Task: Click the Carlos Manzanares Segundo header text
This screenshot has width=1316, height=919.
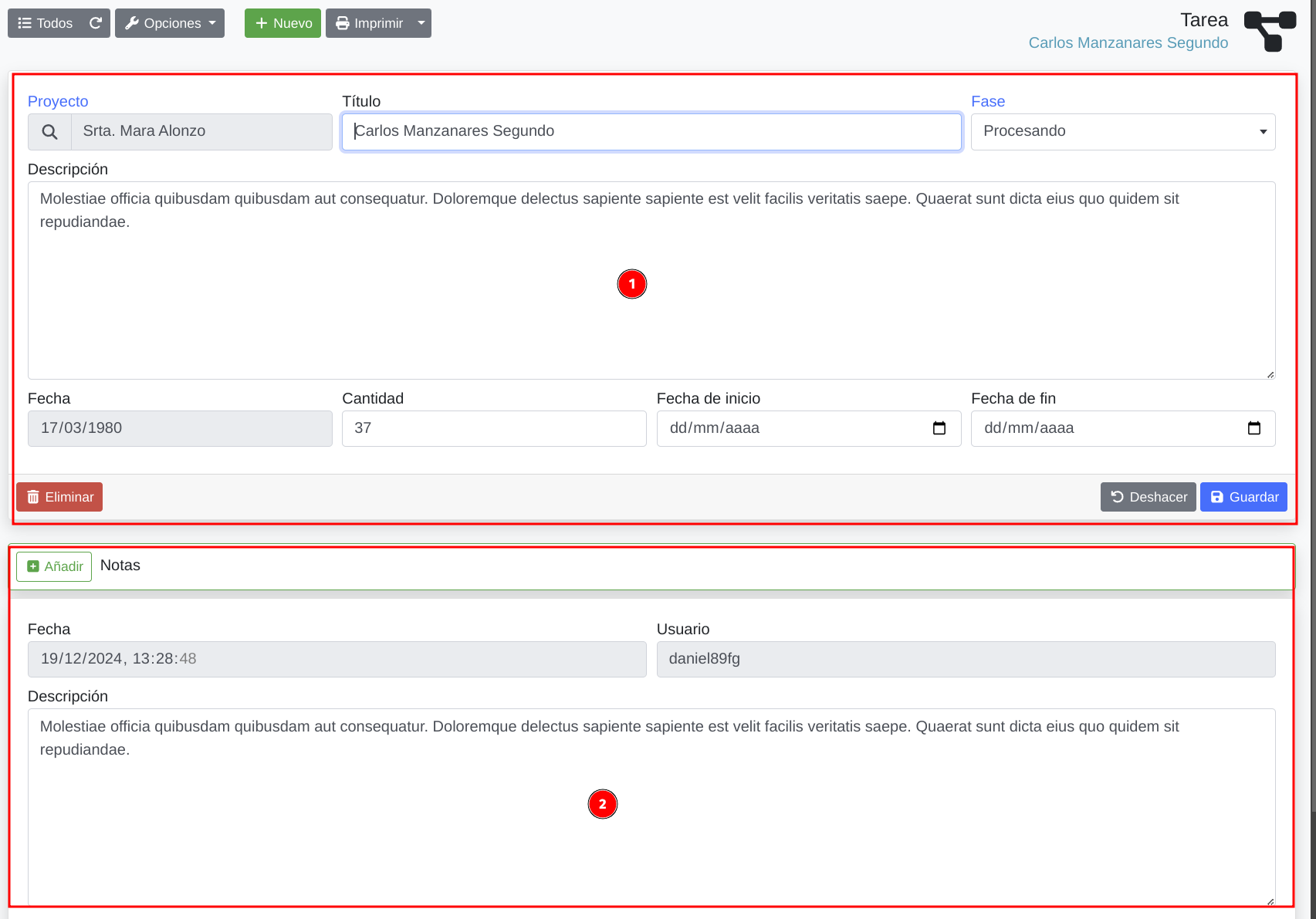Action: pos(1128,42)
